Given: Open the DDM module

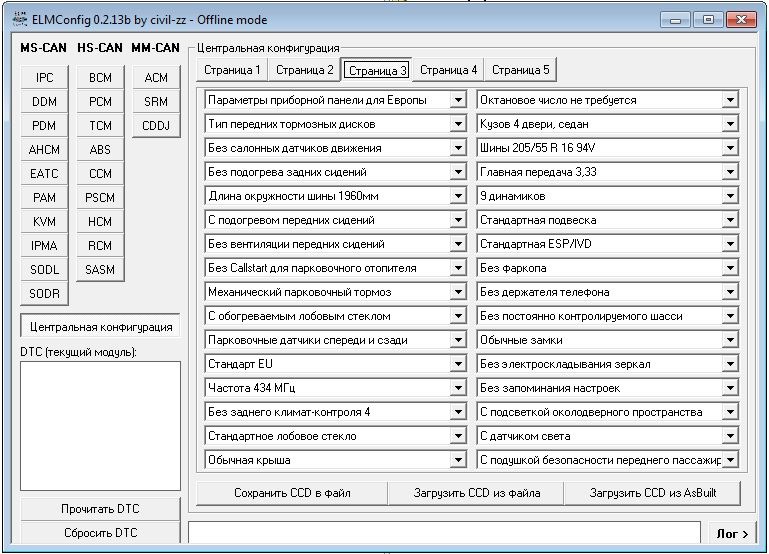Looking at the screenshot, I should click(44, 101).
